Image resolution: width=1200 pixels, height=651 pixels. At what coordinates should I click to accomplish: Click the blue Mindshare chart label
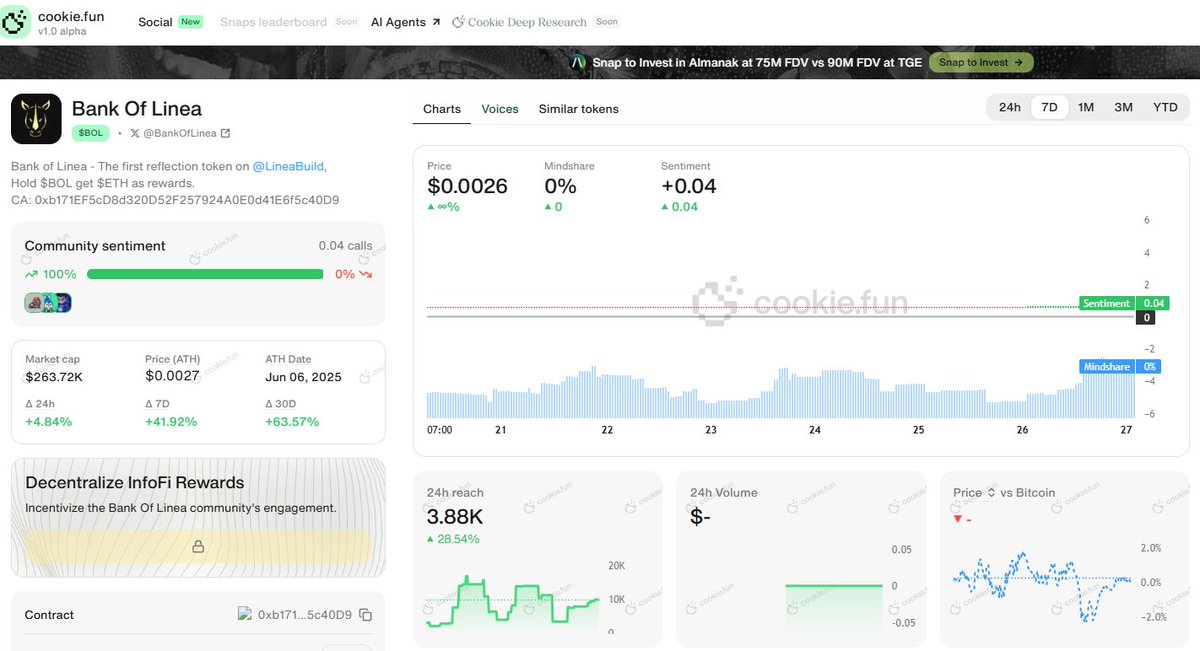(x=1106, y=367)
